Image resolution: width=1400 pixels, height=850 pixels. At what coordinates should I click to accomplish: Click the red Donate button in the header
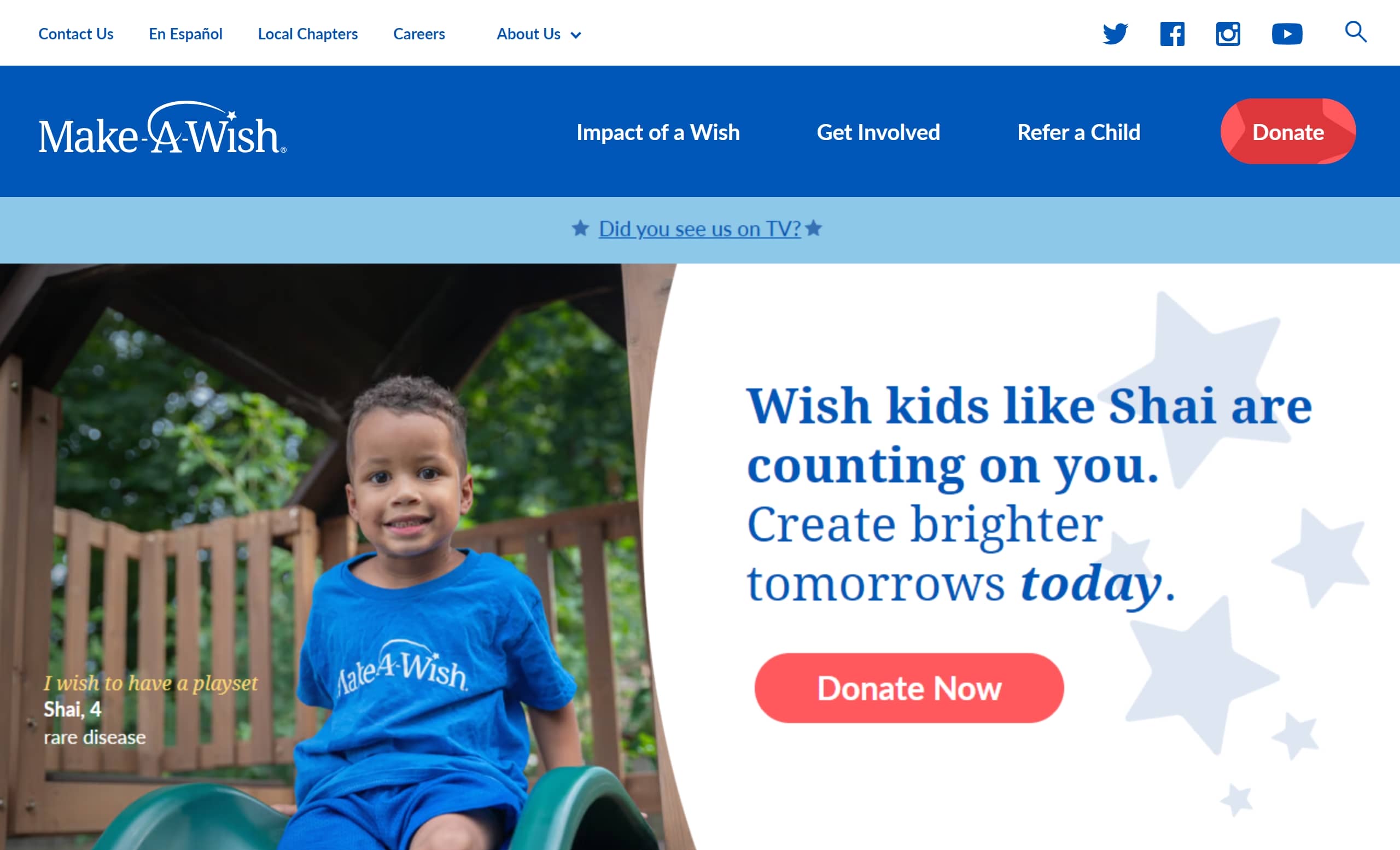1288,132
